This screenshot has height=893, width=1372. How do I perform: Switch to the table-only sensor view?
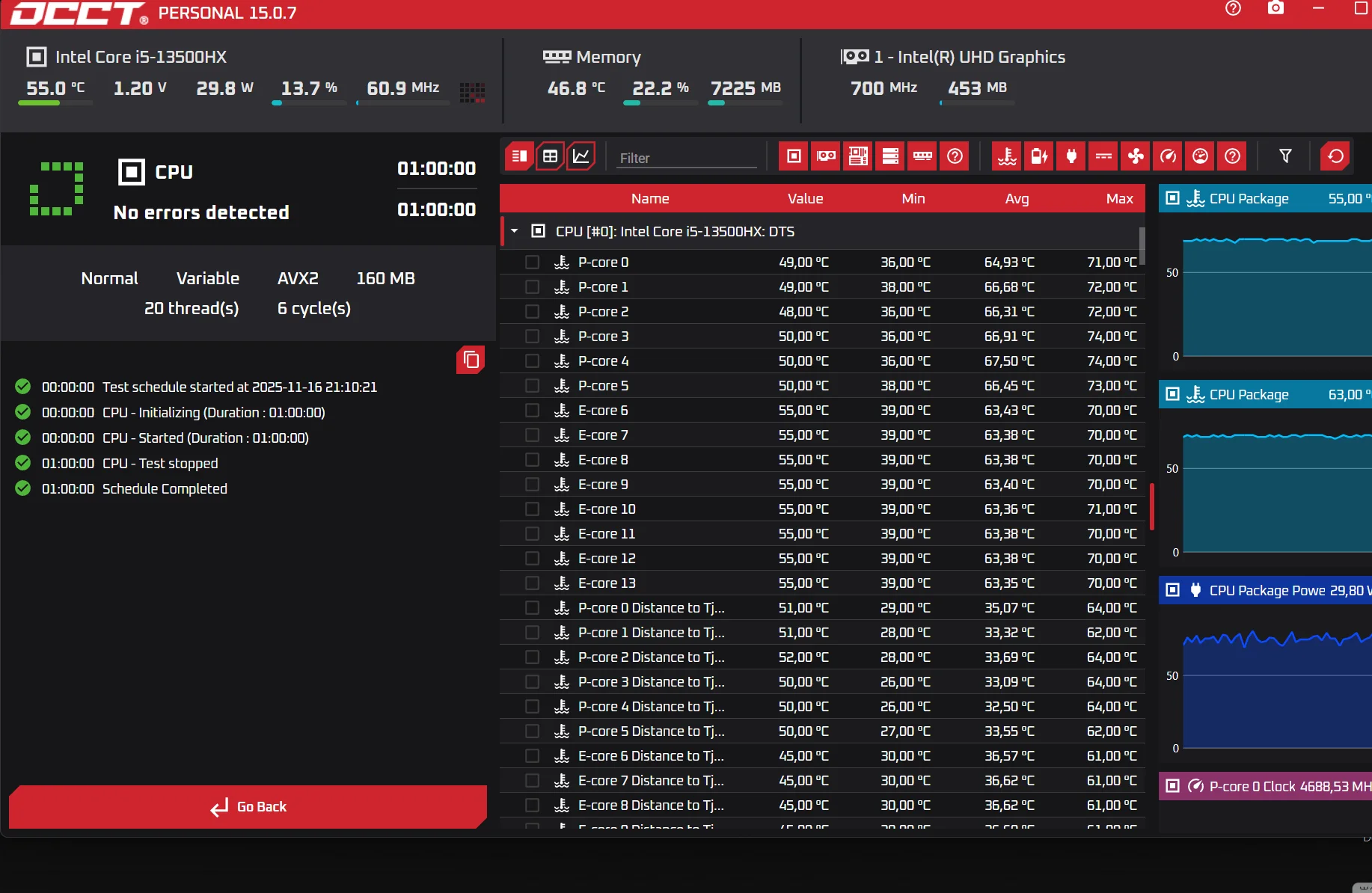[550, 156]
